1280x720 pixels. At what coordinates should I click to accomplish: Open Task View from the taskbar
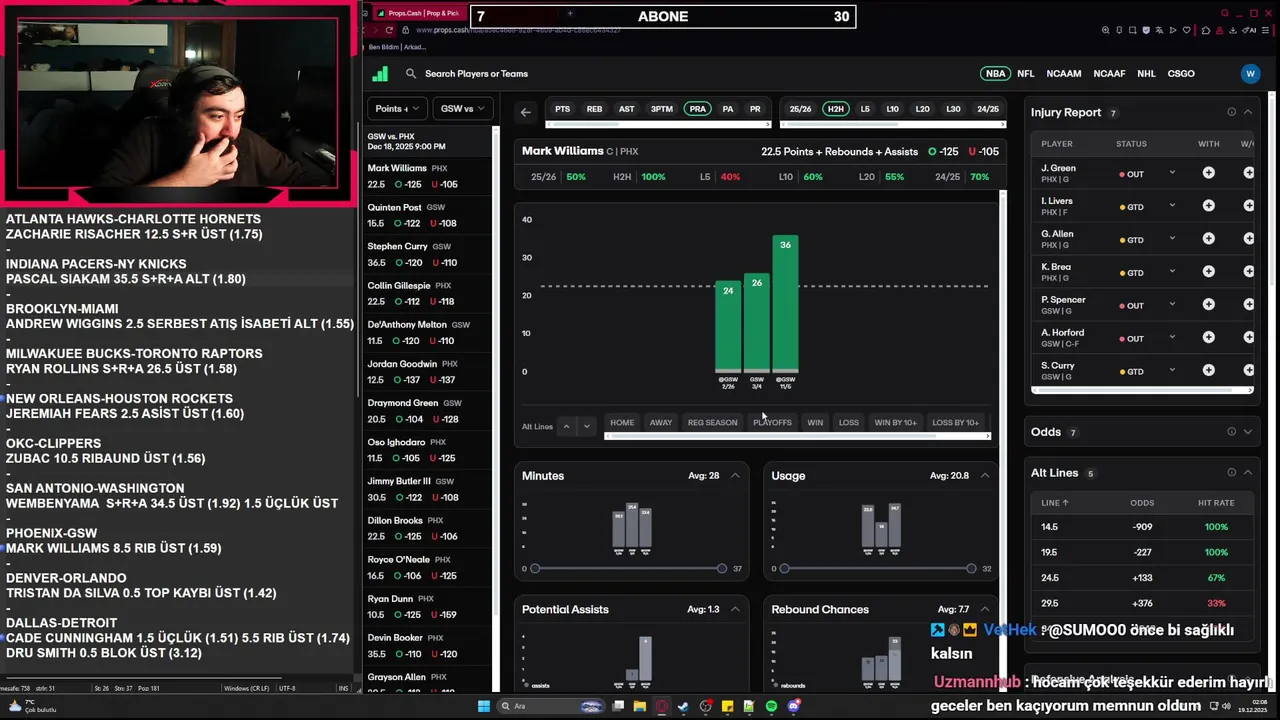618,706
